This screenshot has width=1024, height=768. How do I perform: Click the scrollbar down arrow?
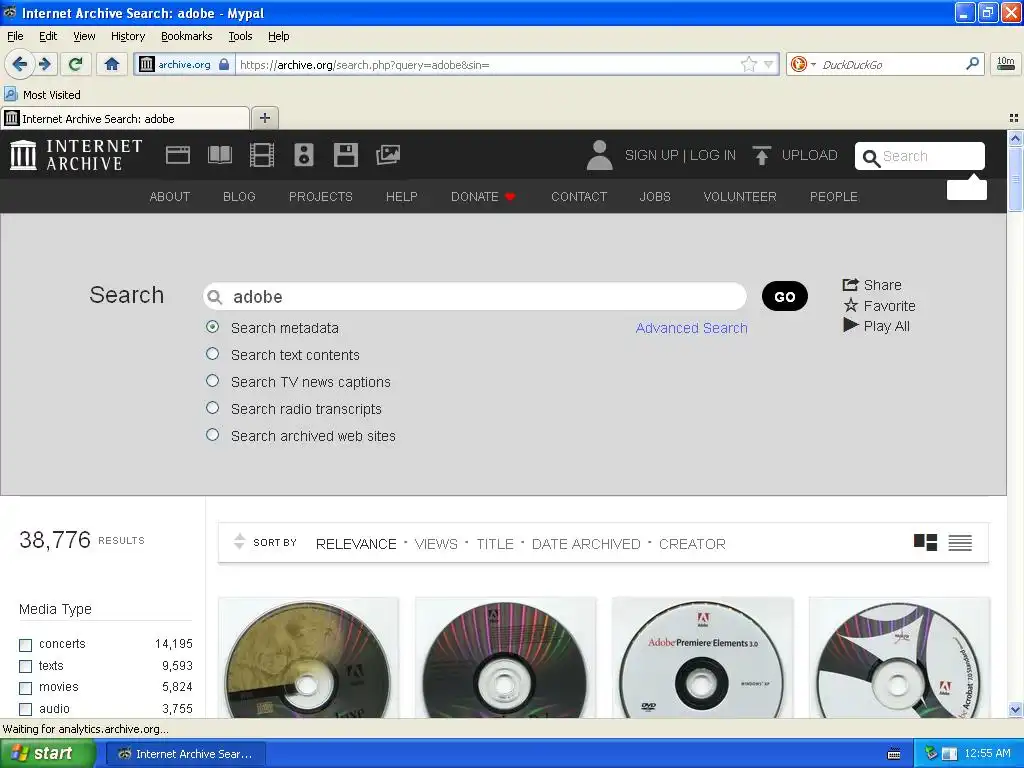pyautogui.click(x=1015, y=710)
